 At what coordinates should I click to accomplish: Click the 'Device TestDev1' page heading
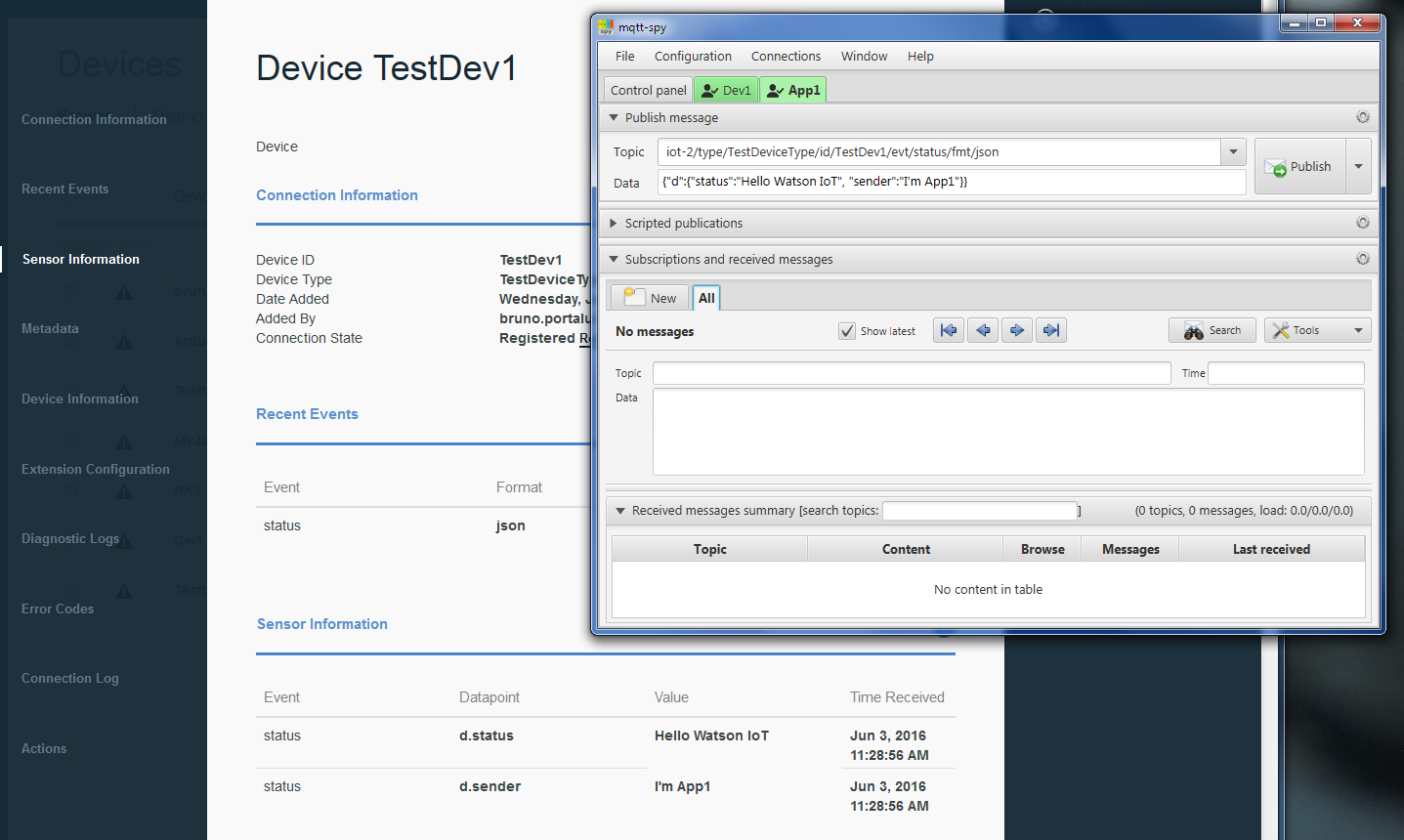(x=386, y=68)
